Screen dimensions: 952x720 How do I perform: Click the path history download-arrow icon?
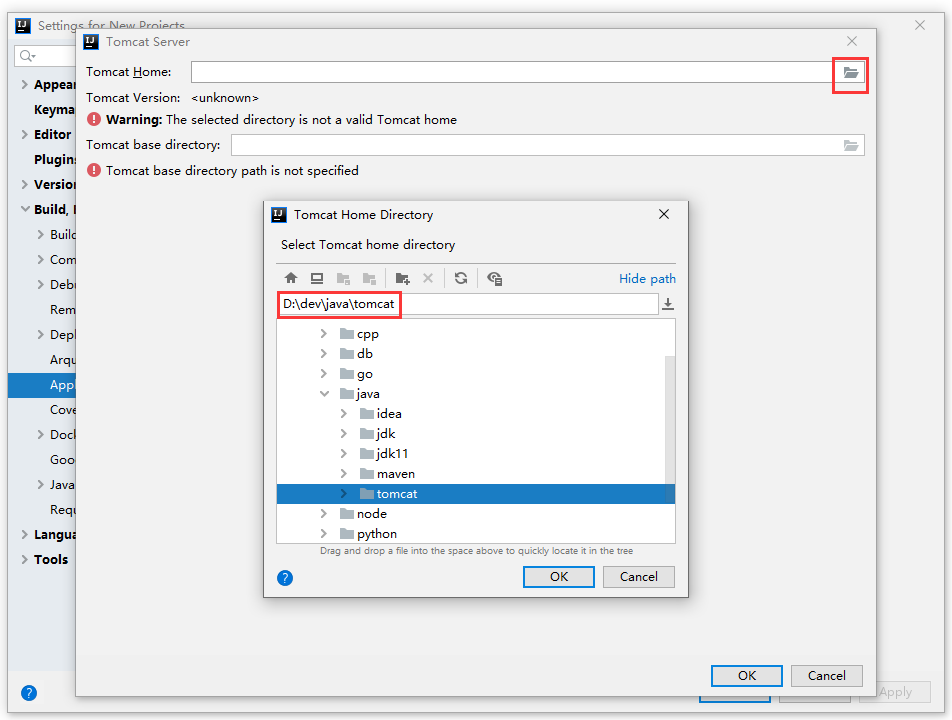tap(668, 304)
